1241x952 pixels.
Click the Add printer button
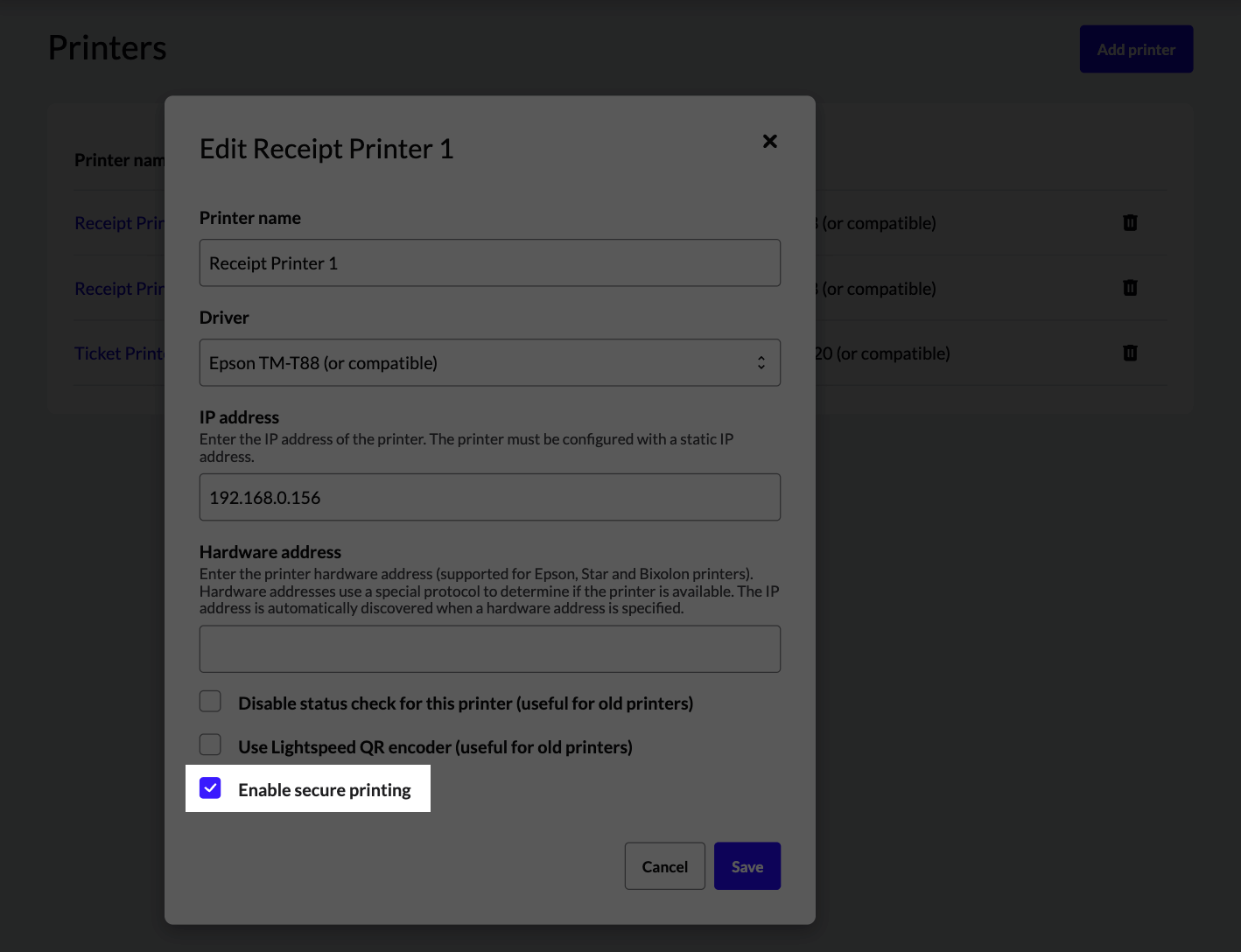point(1135,49)
